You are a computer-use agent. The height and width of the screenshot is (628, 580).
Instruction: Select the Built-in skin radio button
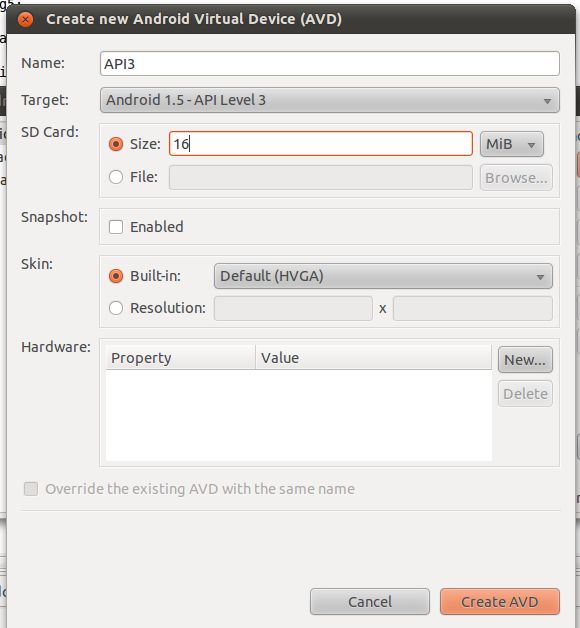click(116, 276)
